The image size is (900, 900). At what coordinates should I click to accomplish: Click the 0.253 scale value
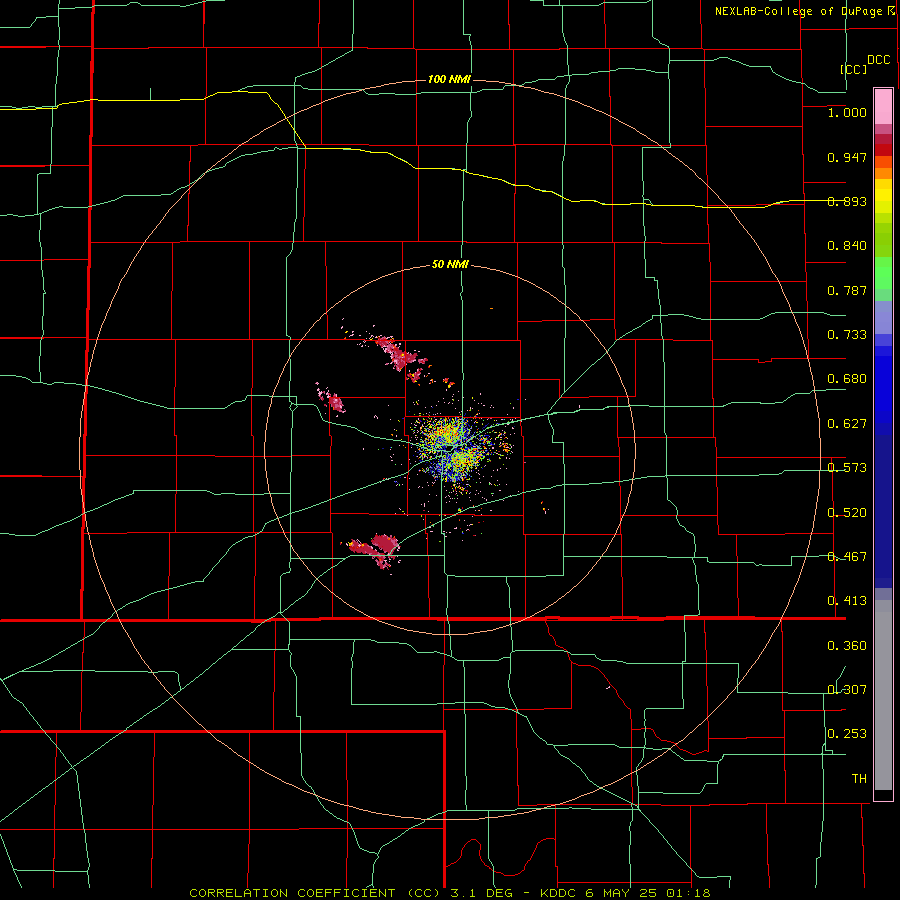(847, 734)
